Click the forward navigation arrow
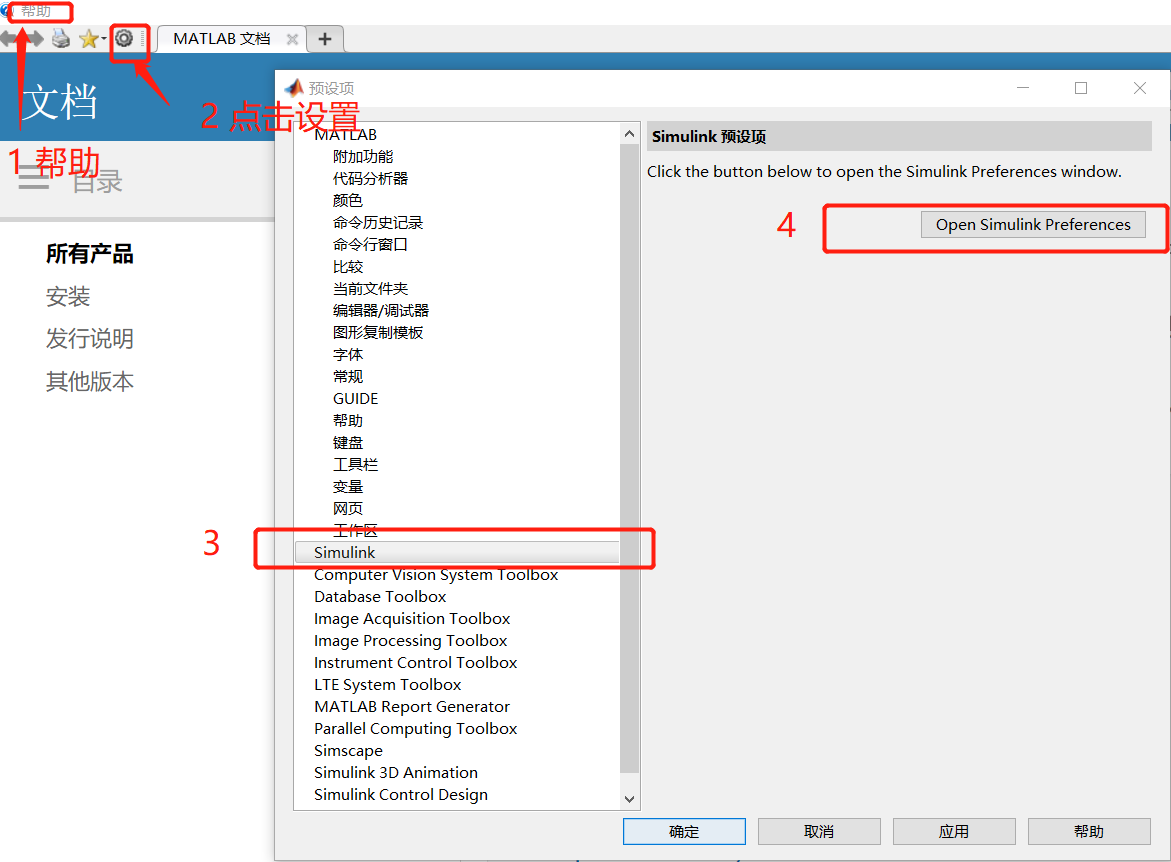The height and width of the screenshot is (862, 1171). pos(36,38)
